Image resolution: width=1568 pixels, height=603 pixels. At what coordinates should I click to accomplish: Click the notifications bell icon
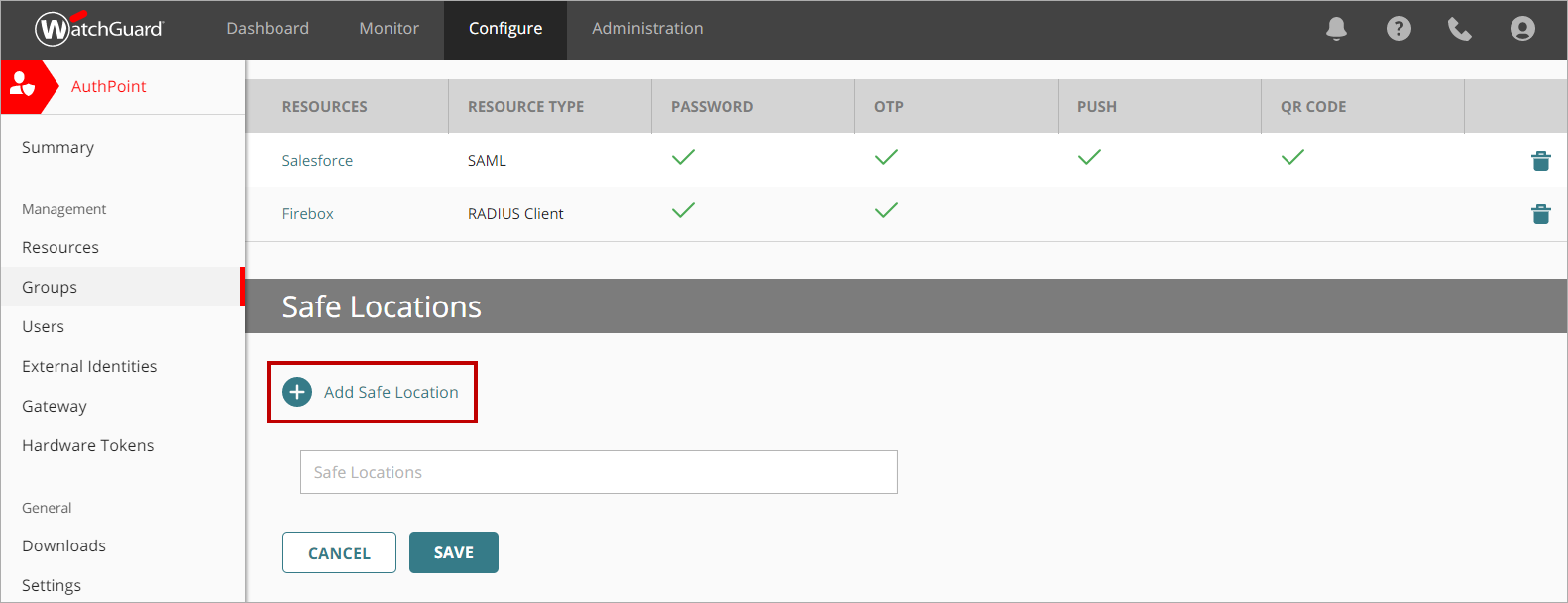1336,29
